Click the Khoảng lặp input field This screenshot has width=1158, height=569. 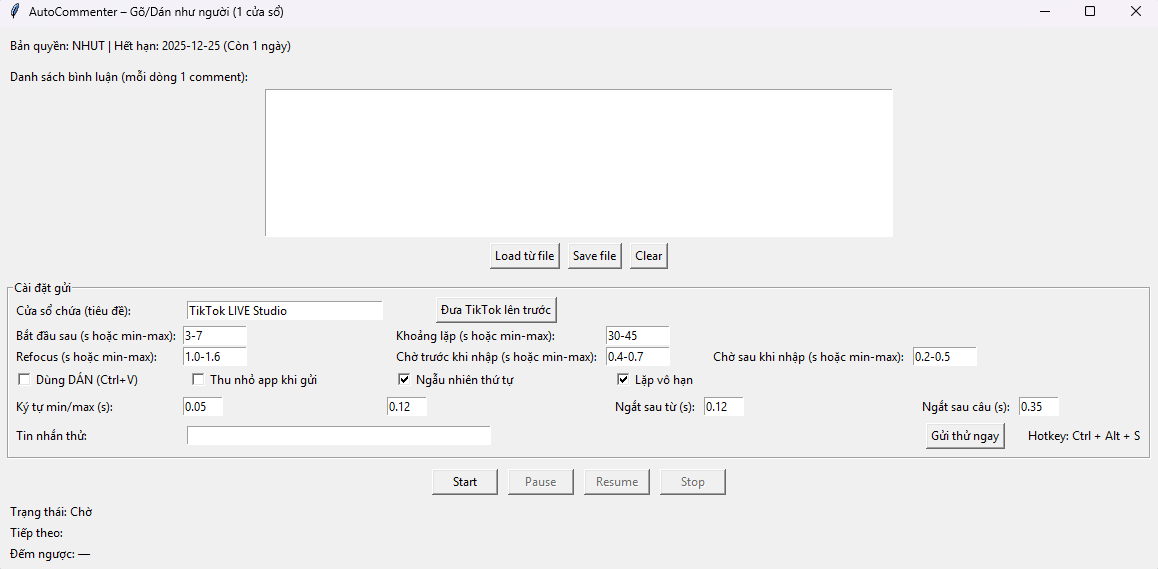click(637, 336)
